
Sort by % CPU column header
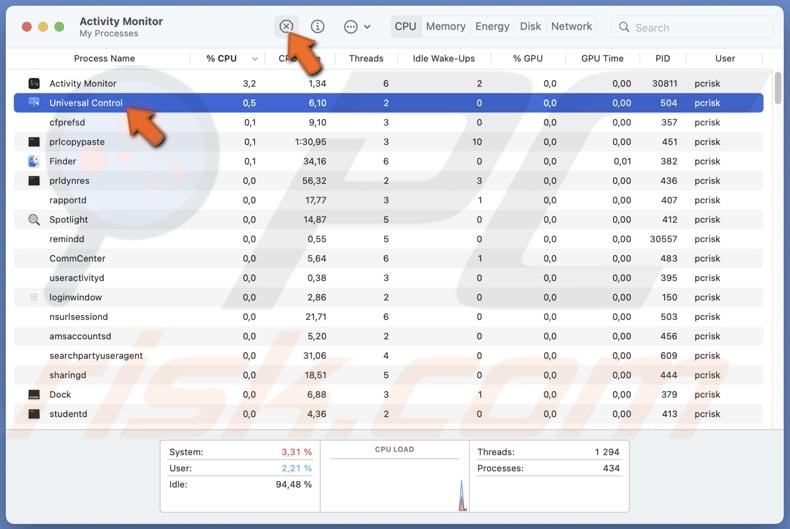[x=221, y=58]
